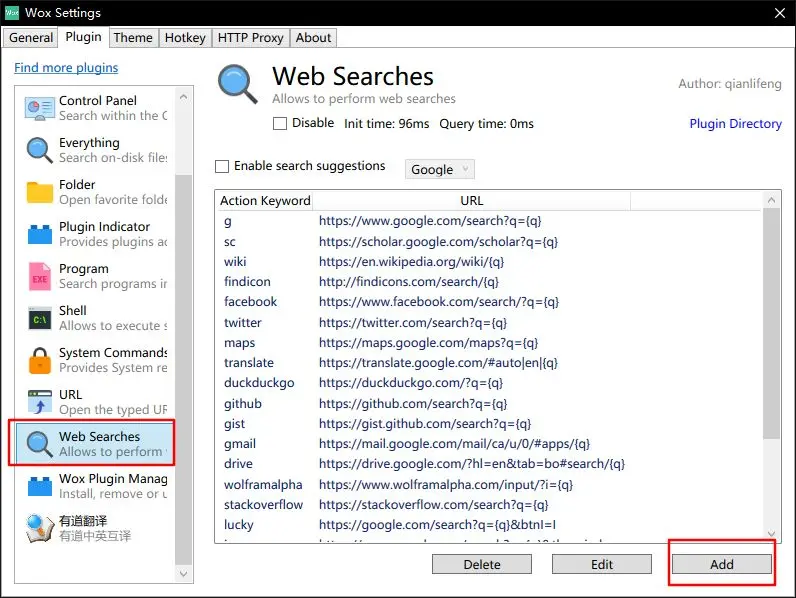Click the large Web Searches header icon
The image size is (796, 598).
pyautogui.click(x=238, y=84)
